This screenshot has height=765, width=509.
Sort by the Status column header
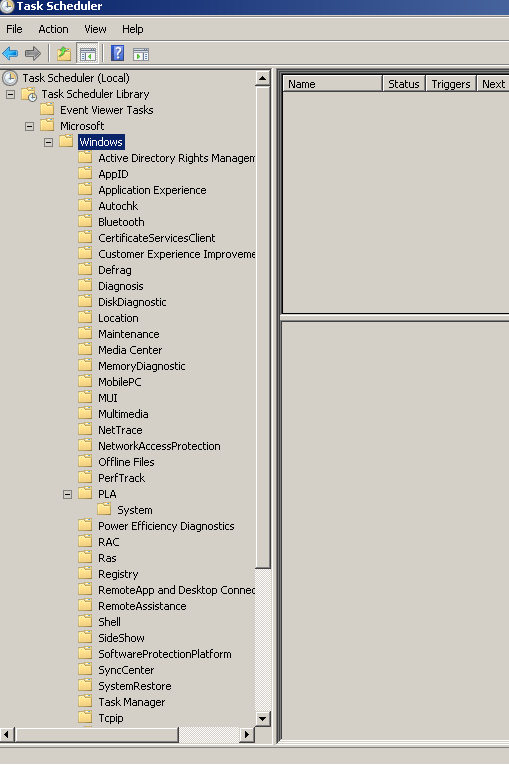404,84
